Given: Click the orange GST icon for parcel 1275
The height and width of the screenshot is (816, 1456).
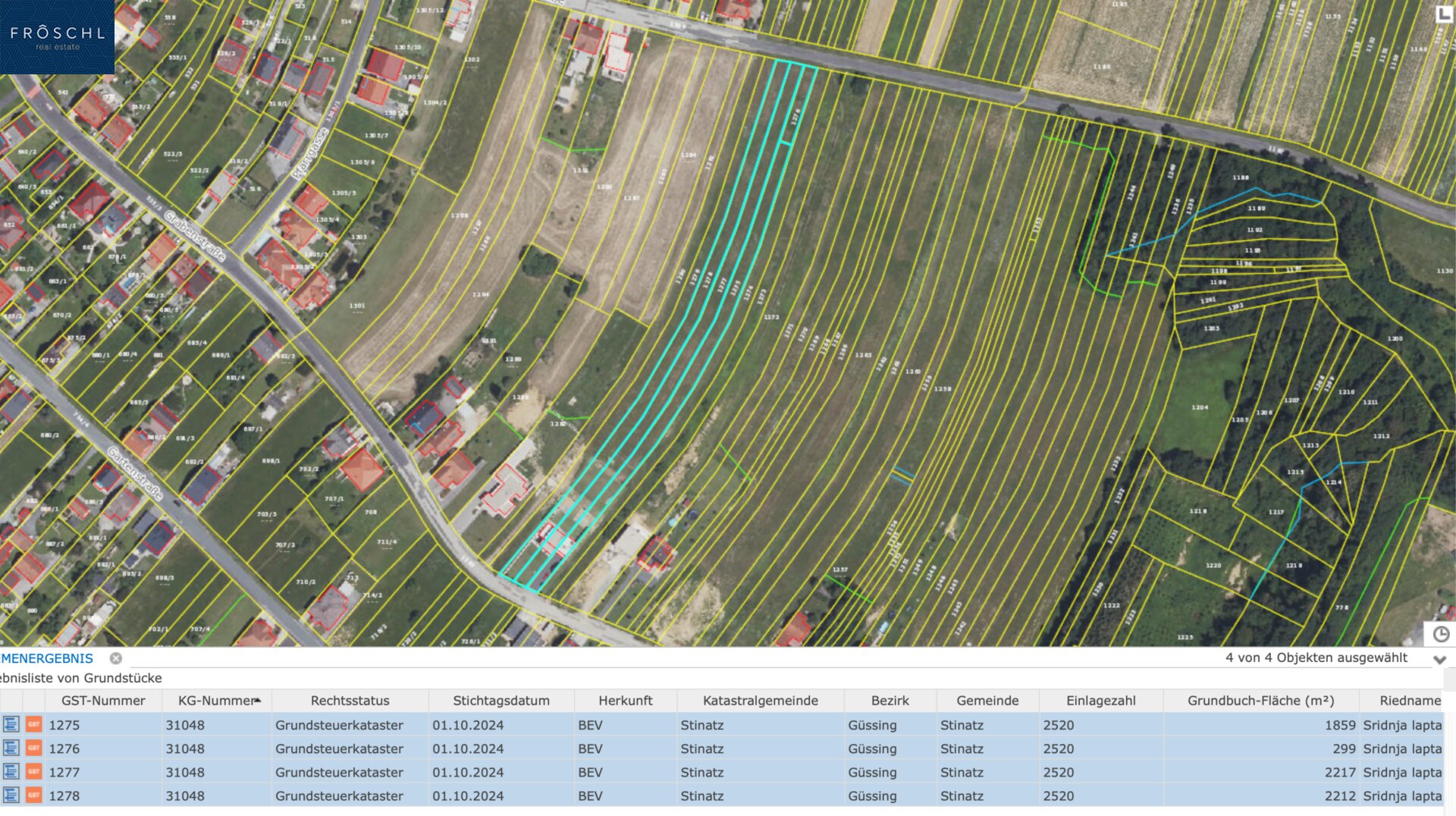Looking at the screenshot, I should pyautogui.click(x=33, y=725).
